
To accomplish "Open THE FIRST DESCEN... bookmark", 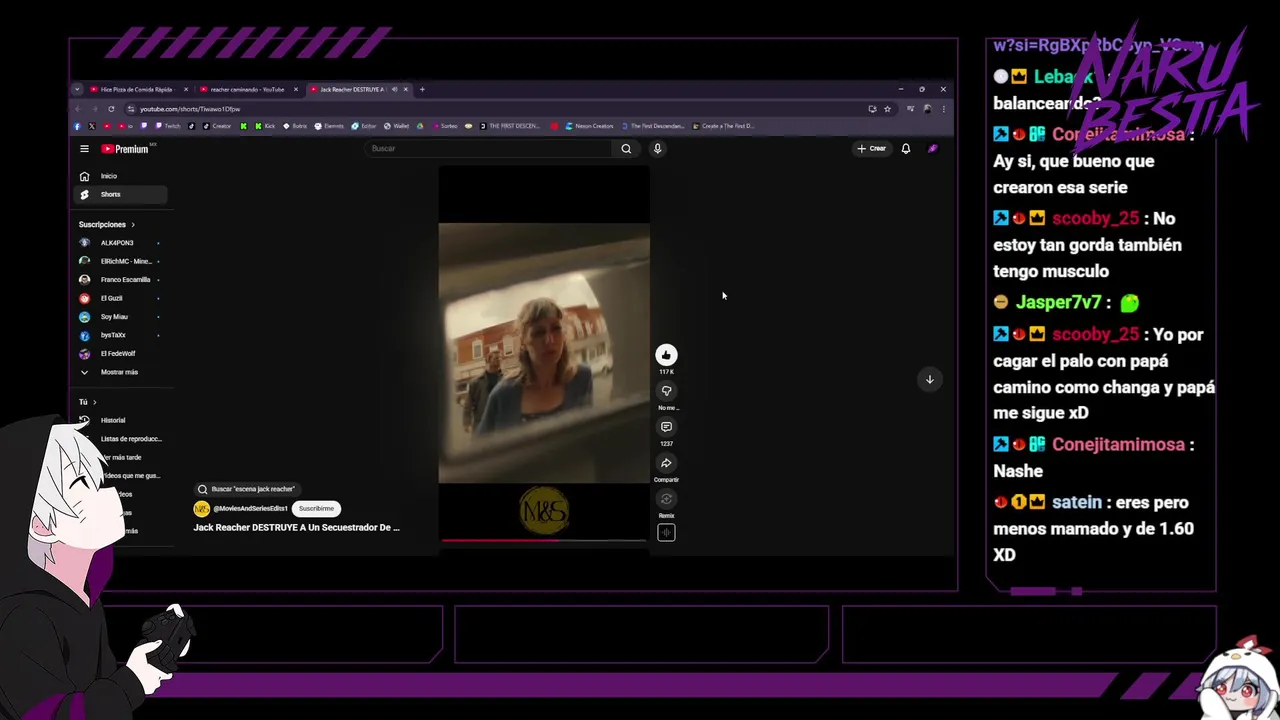I will click(x=510, y=126).
